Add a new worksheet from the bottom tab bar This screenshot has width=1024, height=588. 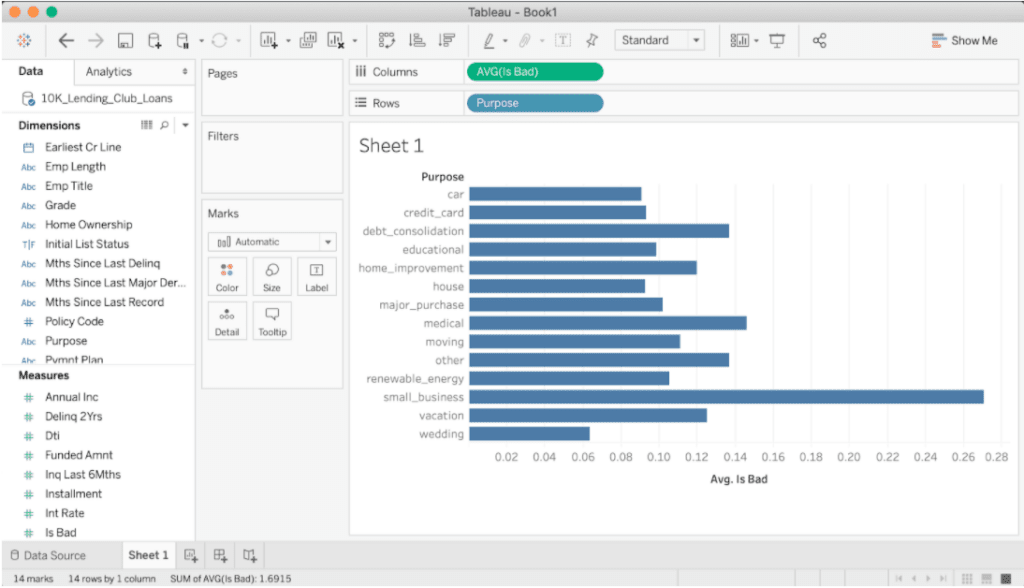(x=191, y=555)
